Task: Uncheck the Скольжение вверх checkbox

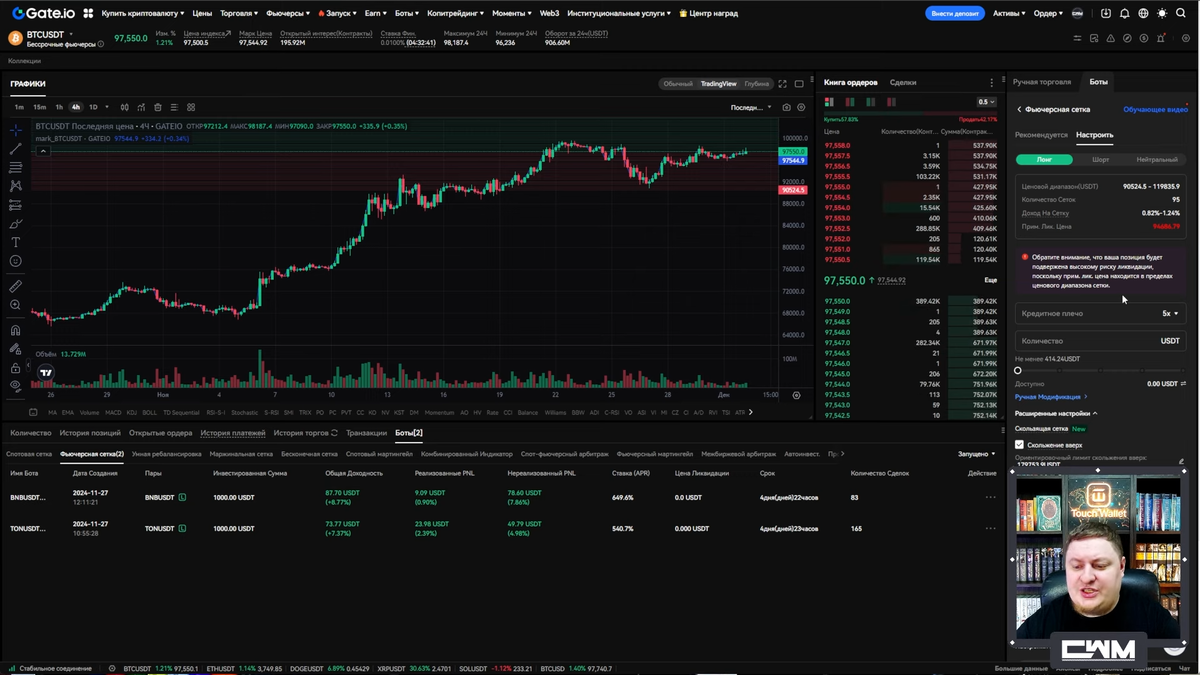Action: (x=1019, y=444)
